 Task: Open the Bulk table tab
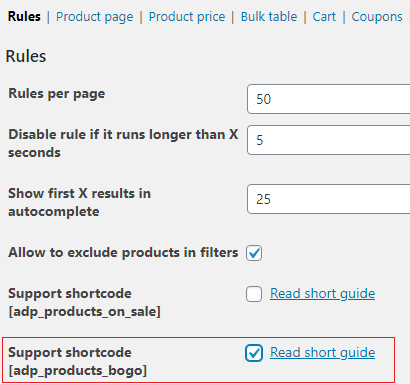269,17
